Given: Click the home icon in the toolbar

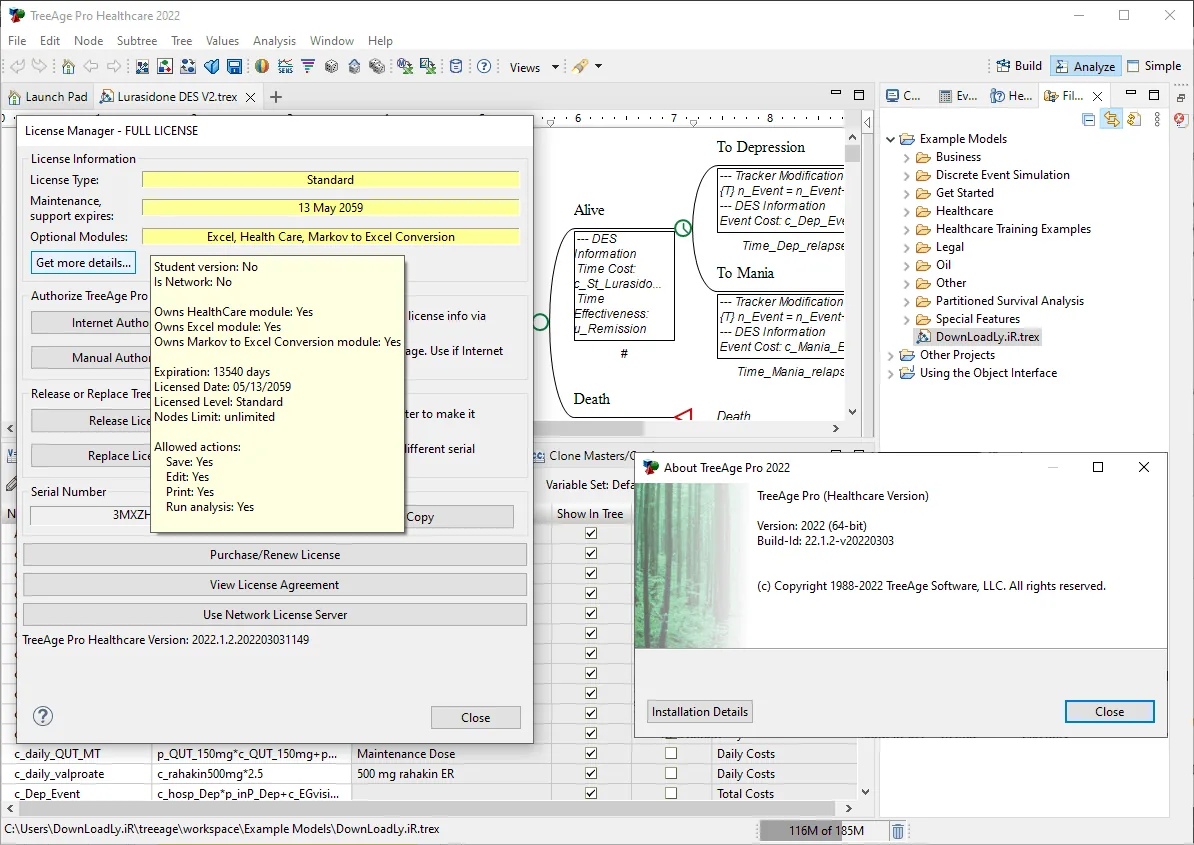Looking at the screenshot, I should (69, 67).
